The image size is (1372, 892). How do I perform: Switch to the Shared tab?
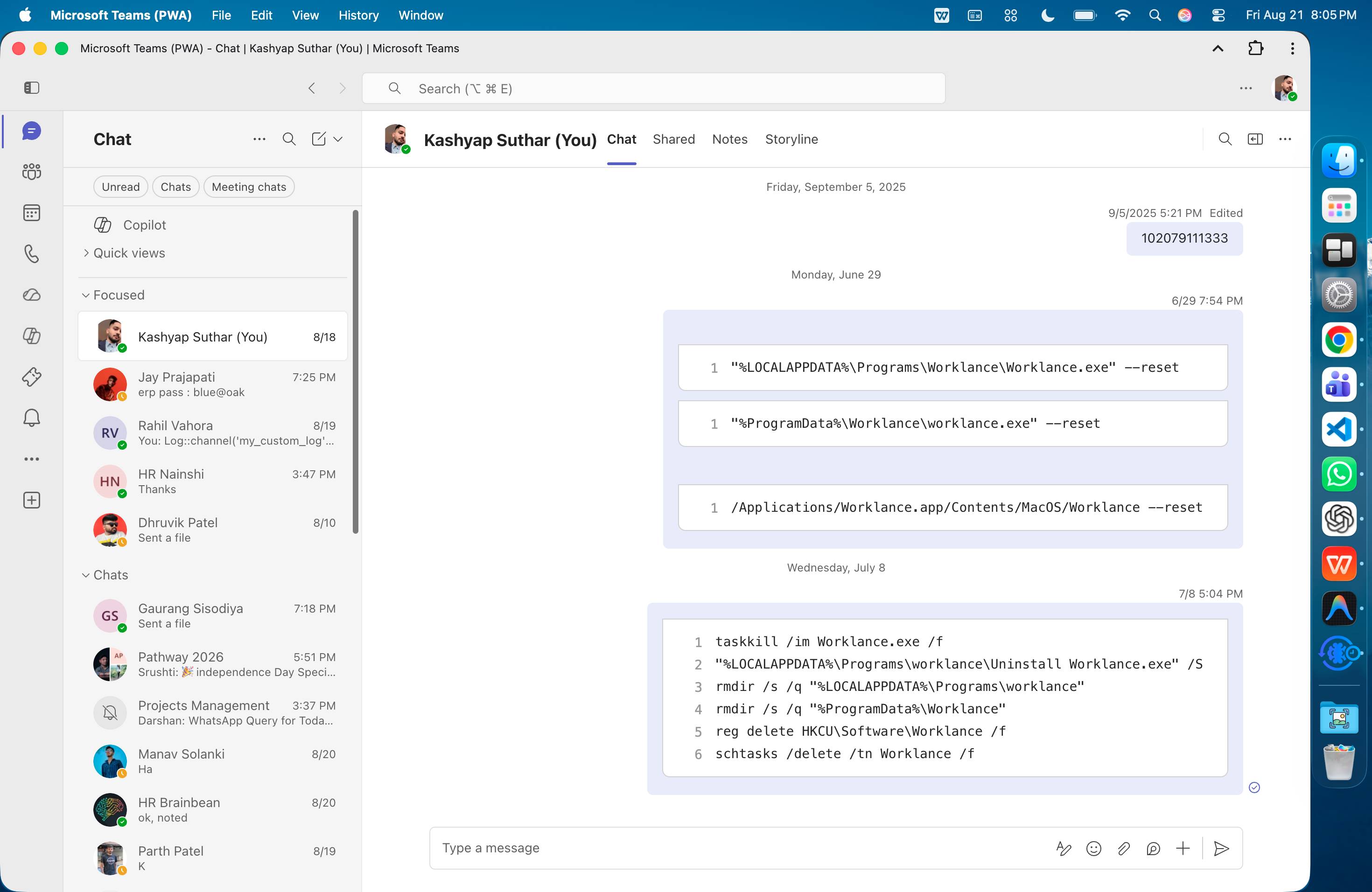click(674, 139)
